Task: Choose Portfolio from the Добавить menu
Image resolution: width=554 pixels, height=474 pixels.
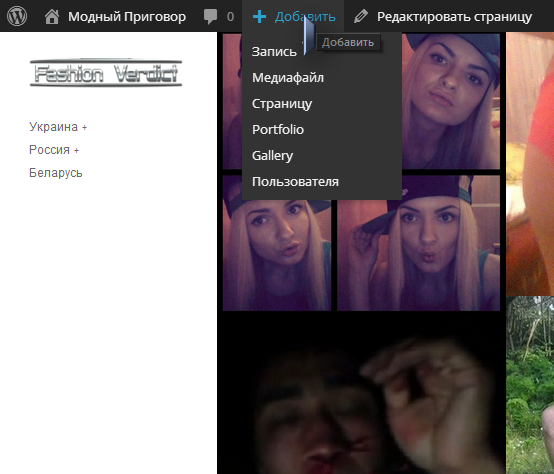Action: coord(278,129)
